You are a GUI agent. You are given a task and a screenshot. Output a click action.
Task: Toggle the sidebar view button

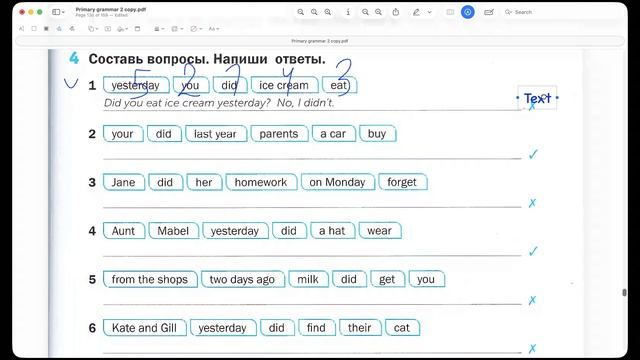(x=56, y=12)
